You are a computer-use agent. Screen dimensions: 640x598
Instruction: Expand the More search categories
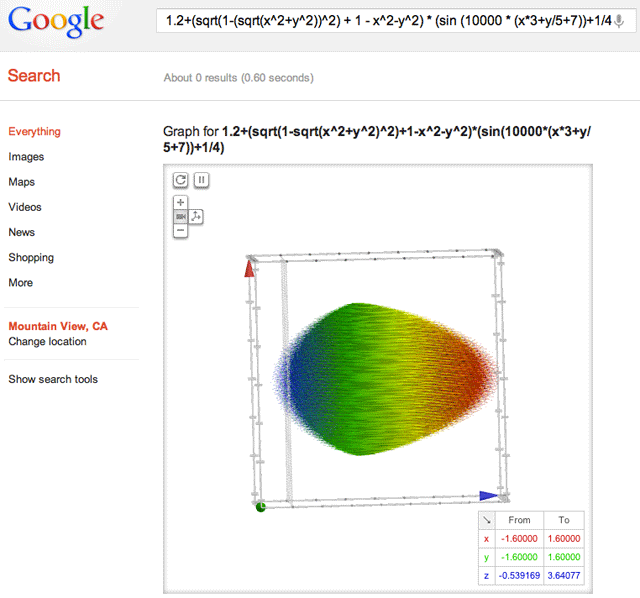coord(20,282)
